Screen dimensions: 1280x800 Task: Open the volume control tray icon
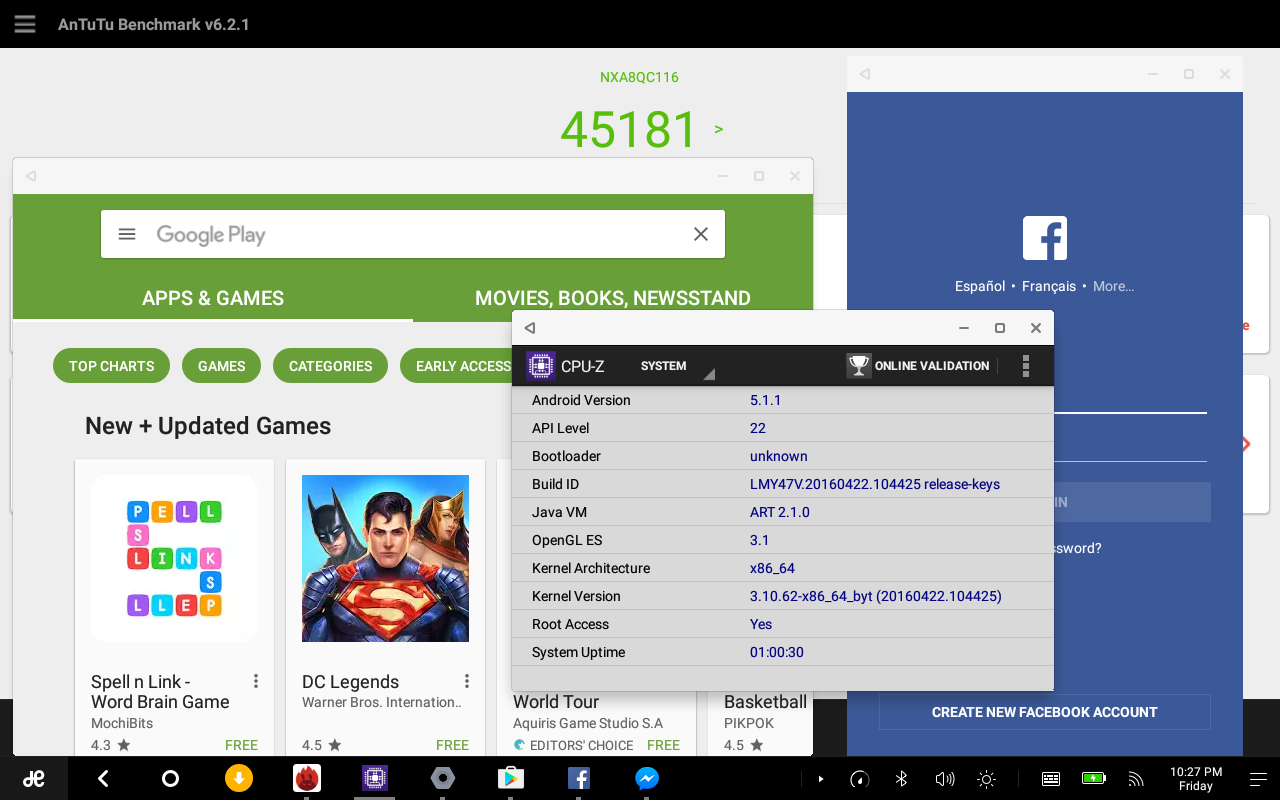point(944,778)
